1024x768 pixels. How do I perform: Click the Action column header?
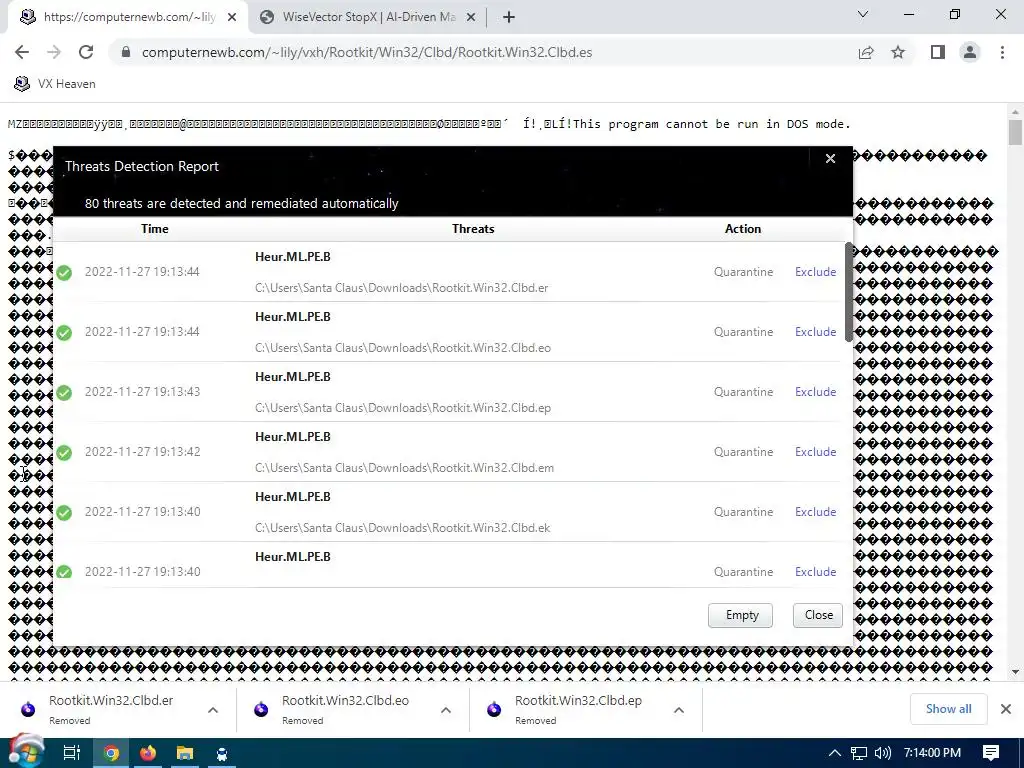click(743, 229)
